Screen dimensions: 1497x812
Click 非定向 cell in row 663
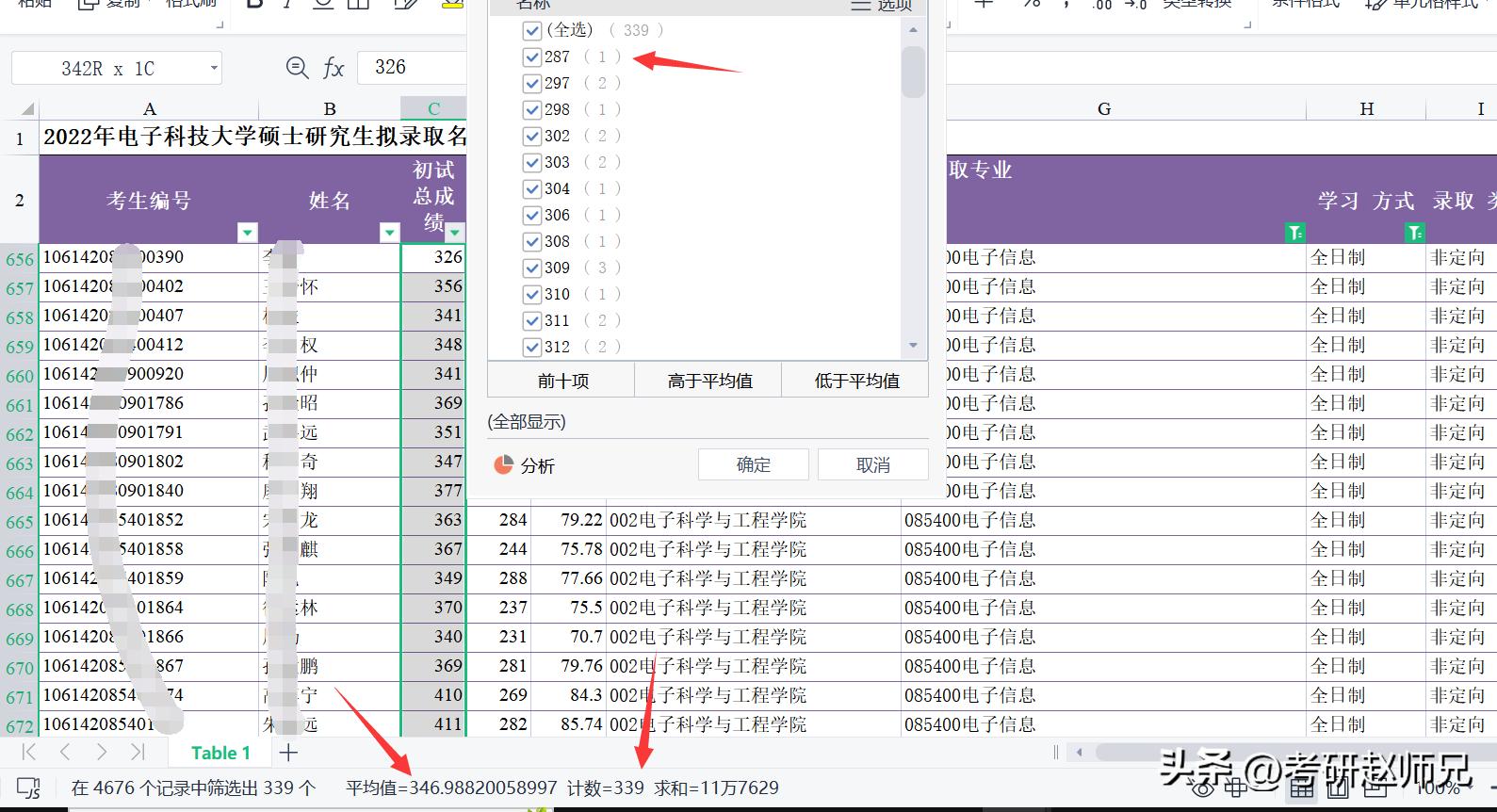pyautogui.click(x=1460, y=462)
